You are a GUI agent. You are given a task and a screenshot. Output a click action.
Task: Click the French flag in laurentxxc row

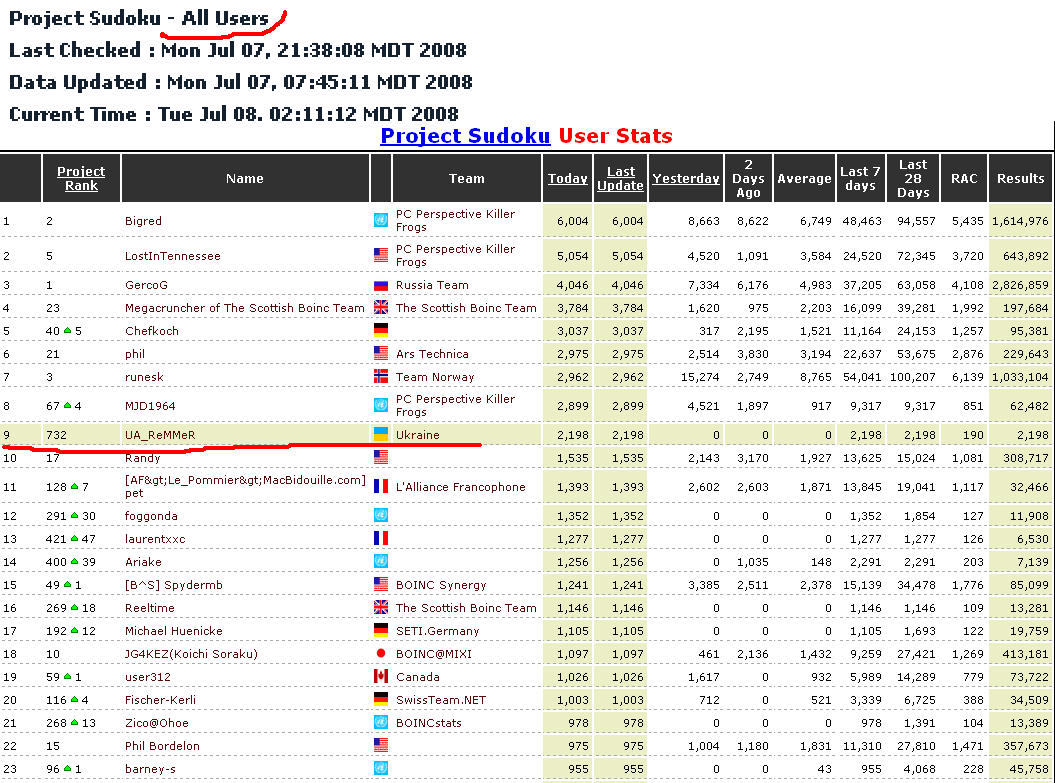click(380, 539)
